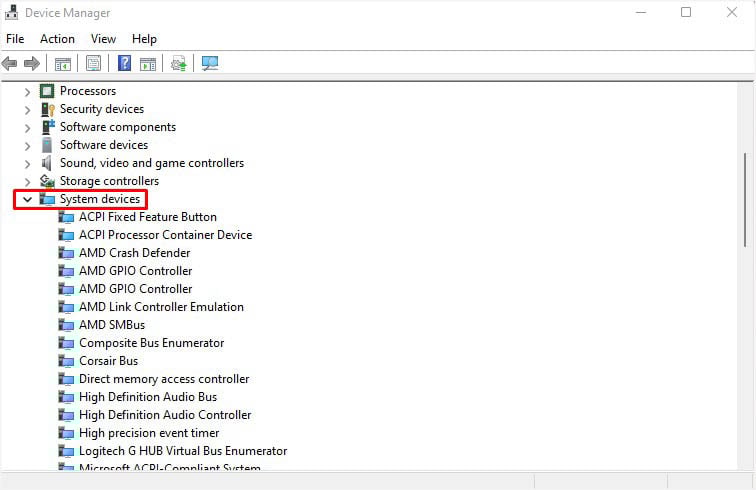Click the Logitech G HUB Virtual Bus Enumerator icon
756x490 pixels.
pyautogui.click(x=66, y=451)
